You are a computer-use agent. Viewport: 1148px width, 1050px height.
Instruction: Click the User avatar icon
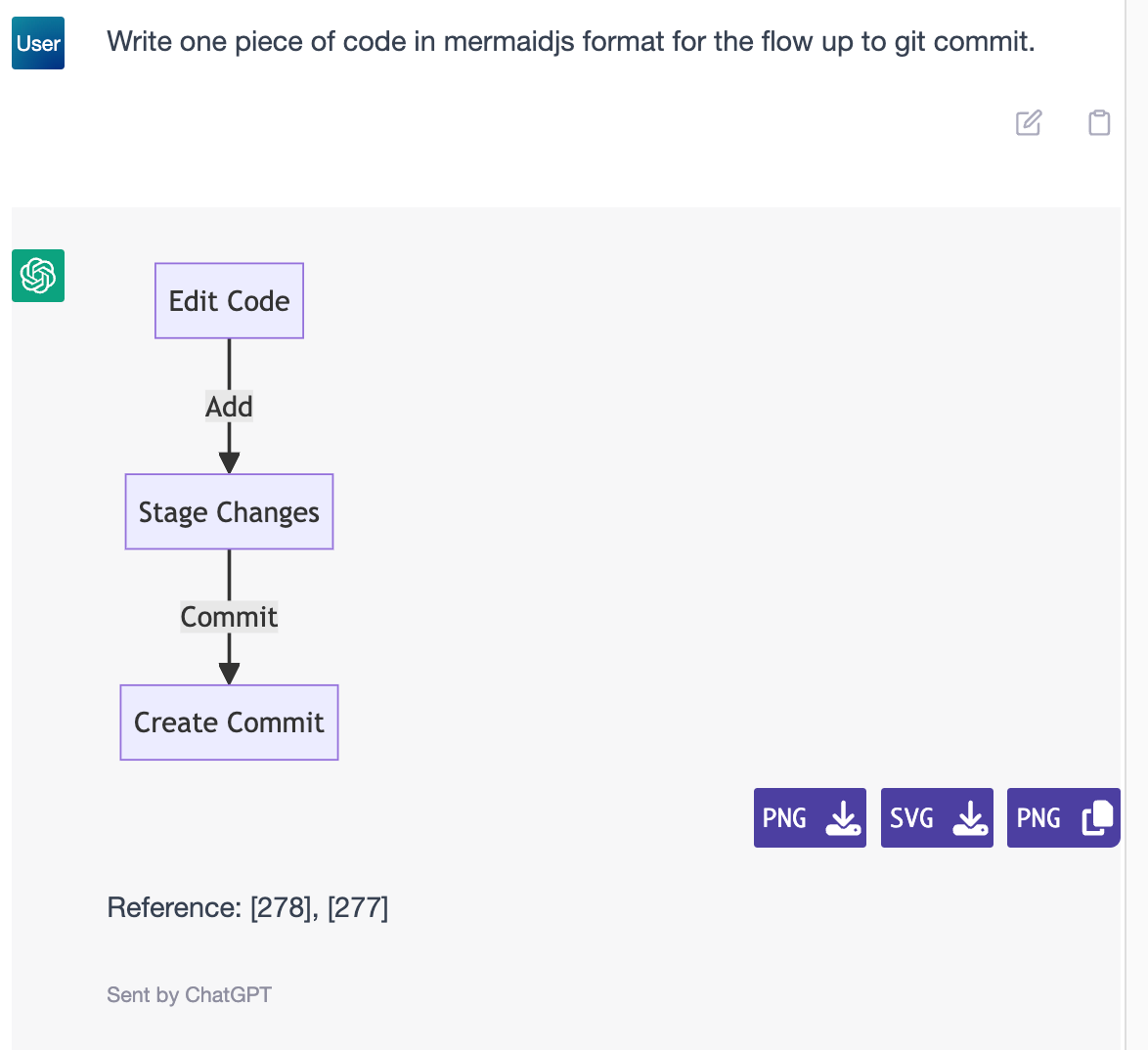[x=37, y=43]
